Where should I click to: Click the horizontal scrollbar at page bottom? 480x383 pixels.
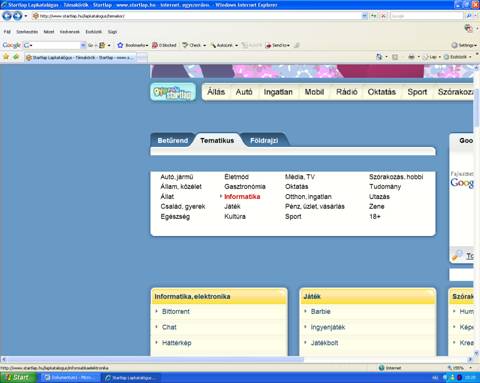(154, 359)
